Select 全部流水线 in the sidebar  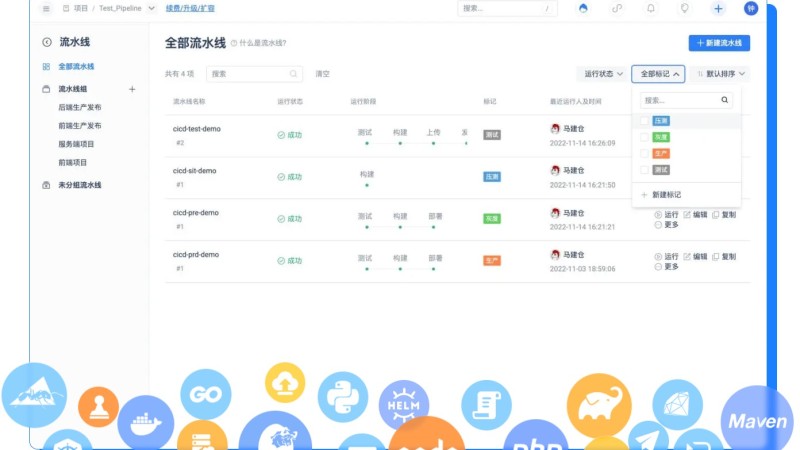click(76, 66)
